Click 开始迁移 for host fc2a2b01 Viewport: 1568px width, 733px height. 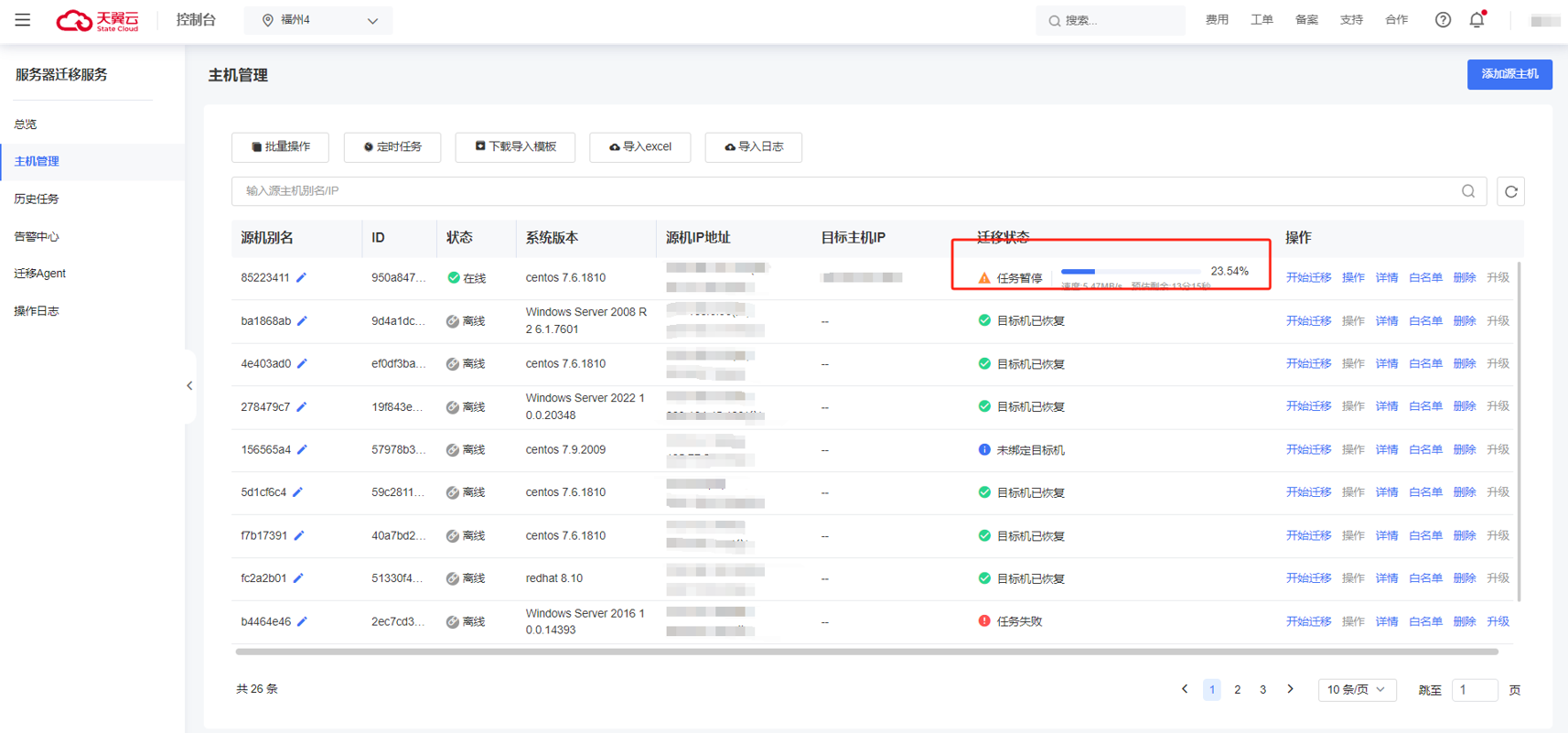1308,578
